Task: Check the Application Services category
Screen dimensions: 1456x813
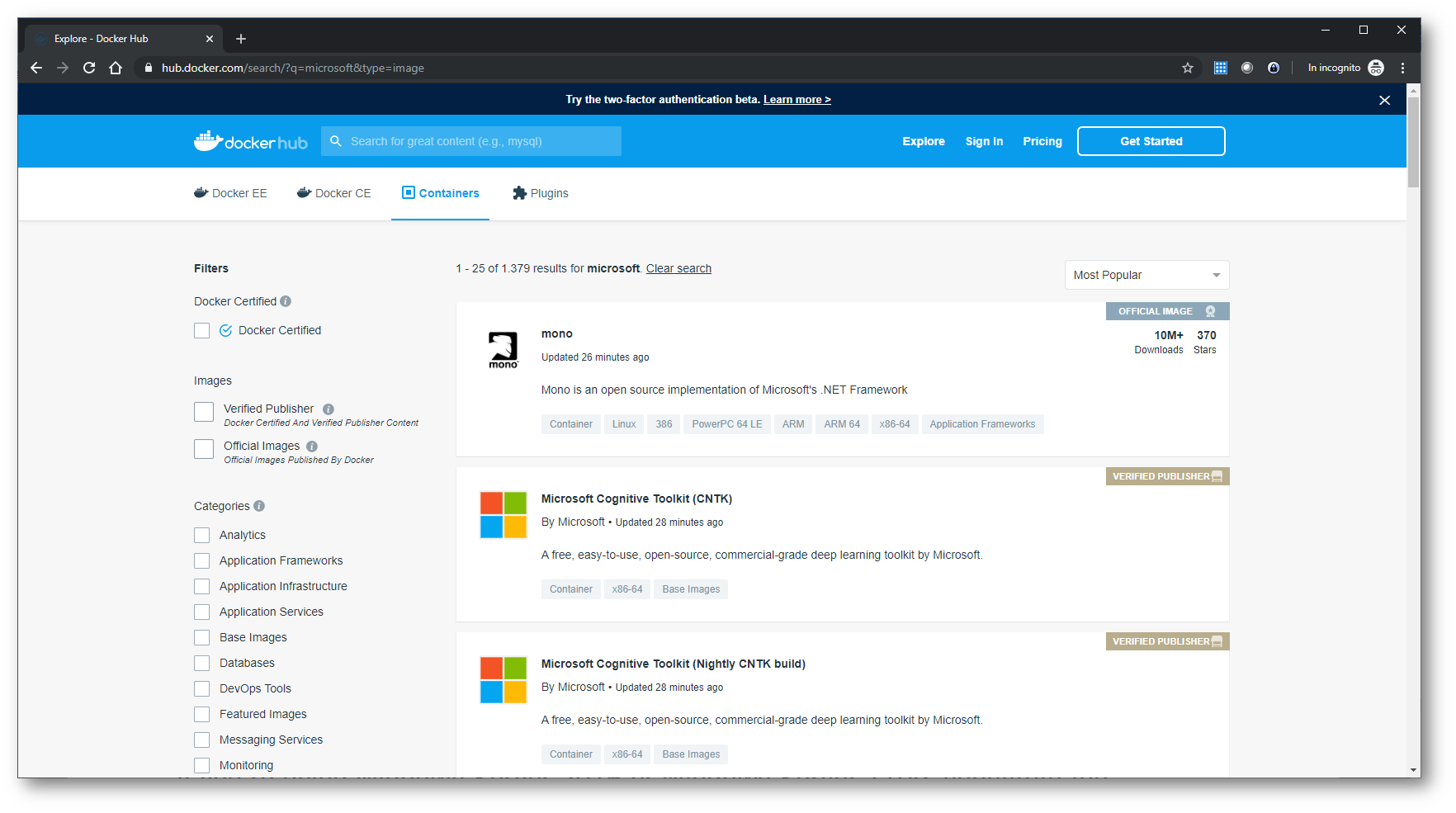Action: click(202, 612)
